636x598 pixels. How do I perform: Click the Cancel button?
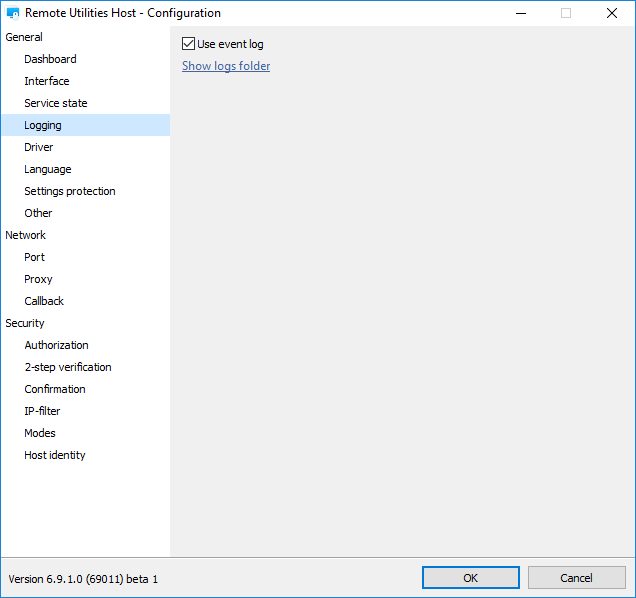[x=576, y=577]
